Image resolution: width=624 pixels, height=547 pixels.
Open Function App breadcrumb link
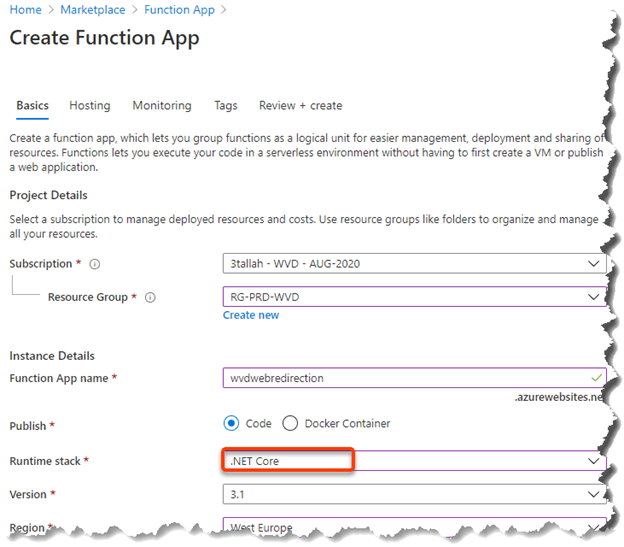[179, 10]
